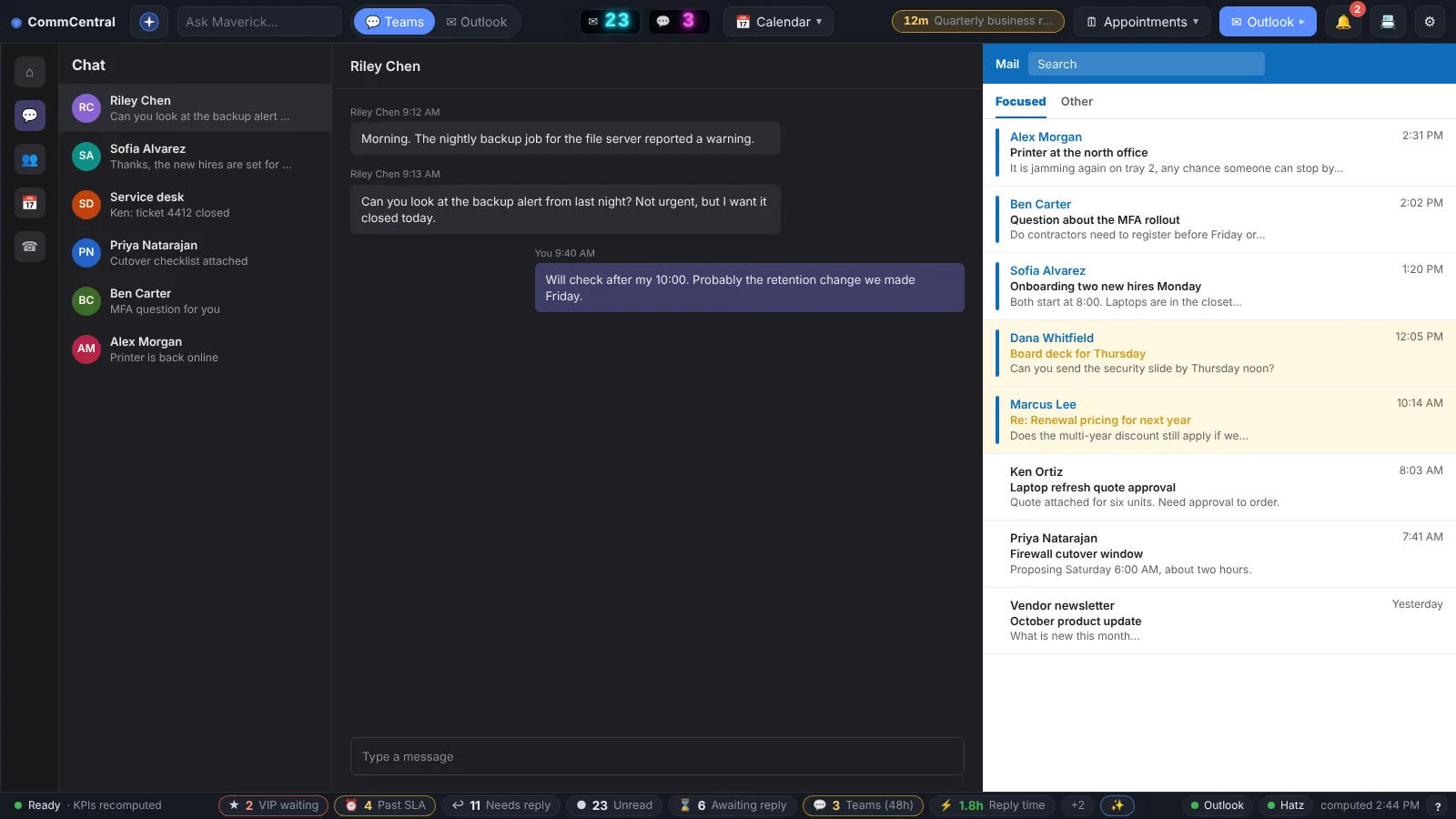The image size is (1456, 819).
Task: Click the 3 chat messages counter
Action: [x=679, y=21]
